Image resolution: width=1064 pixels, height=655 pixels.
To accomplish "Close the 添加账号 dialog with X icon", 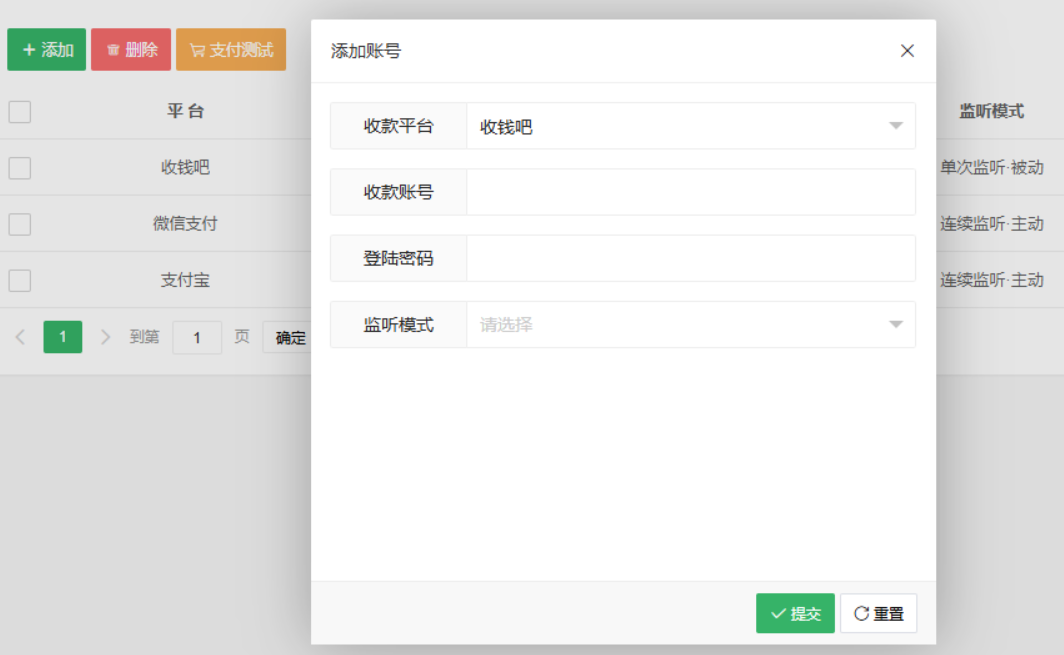I will pyautogui.click(x=907, y=51).
